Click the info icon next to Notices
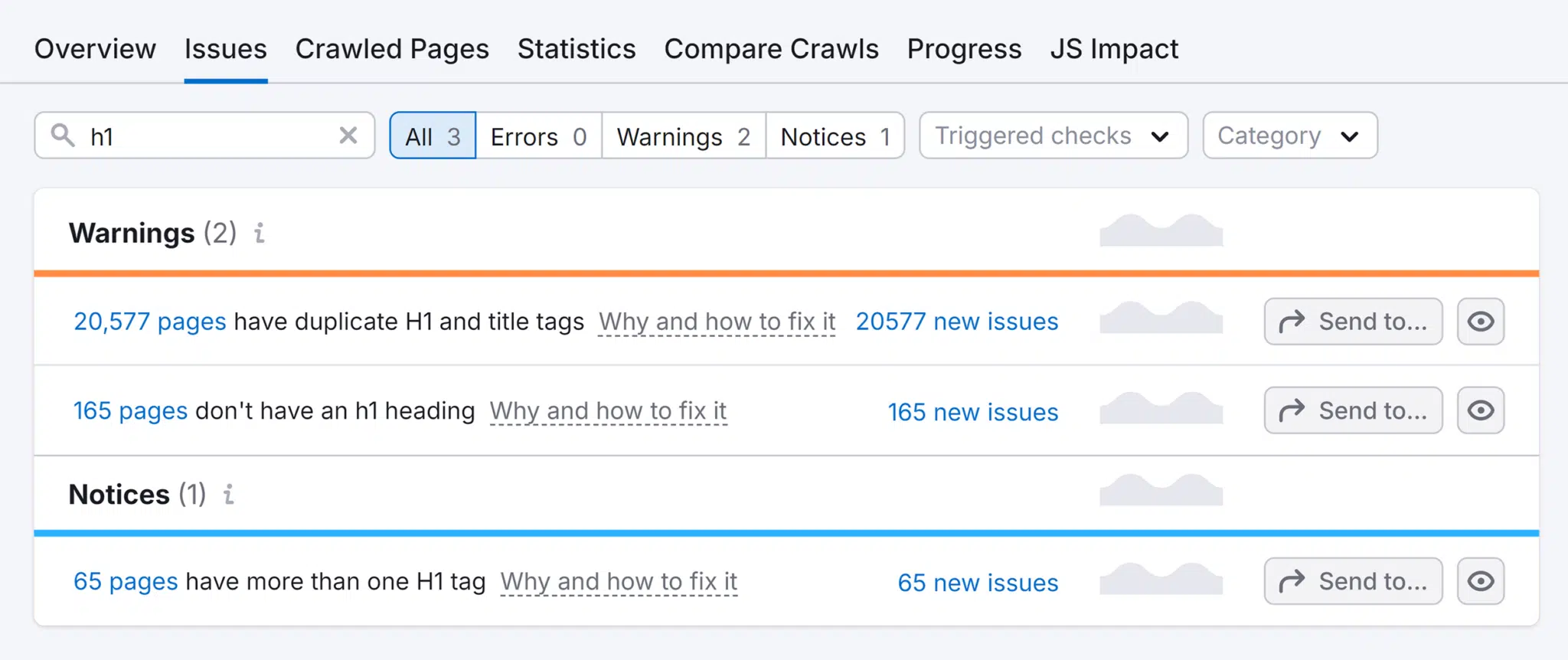Viewport: 1568px width, 660px height. coord(227,495)
